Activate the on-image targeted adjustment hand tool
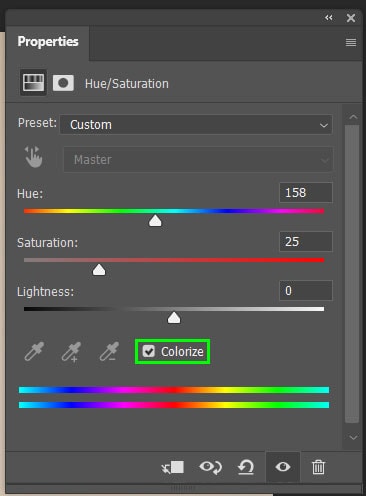This screenshot has height=496, width=366. [34, 157]
